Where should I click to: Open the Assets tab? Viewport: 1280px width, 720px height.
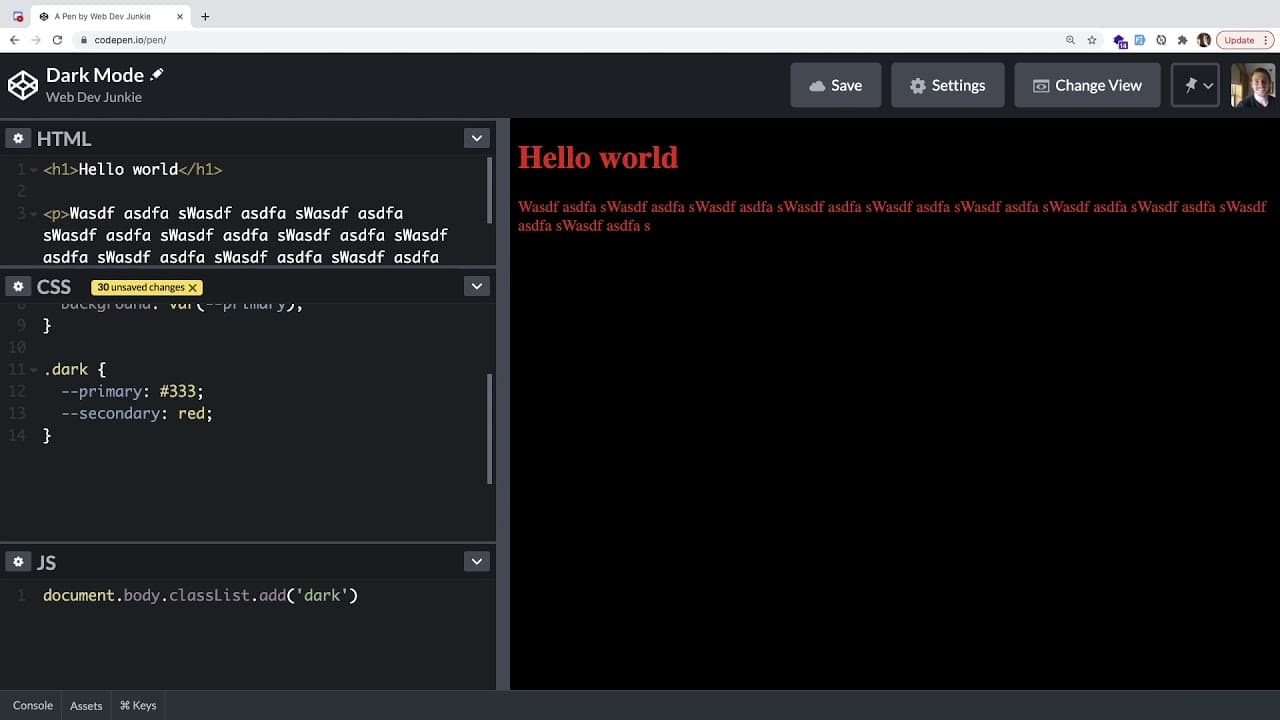(x=86, y=705)
